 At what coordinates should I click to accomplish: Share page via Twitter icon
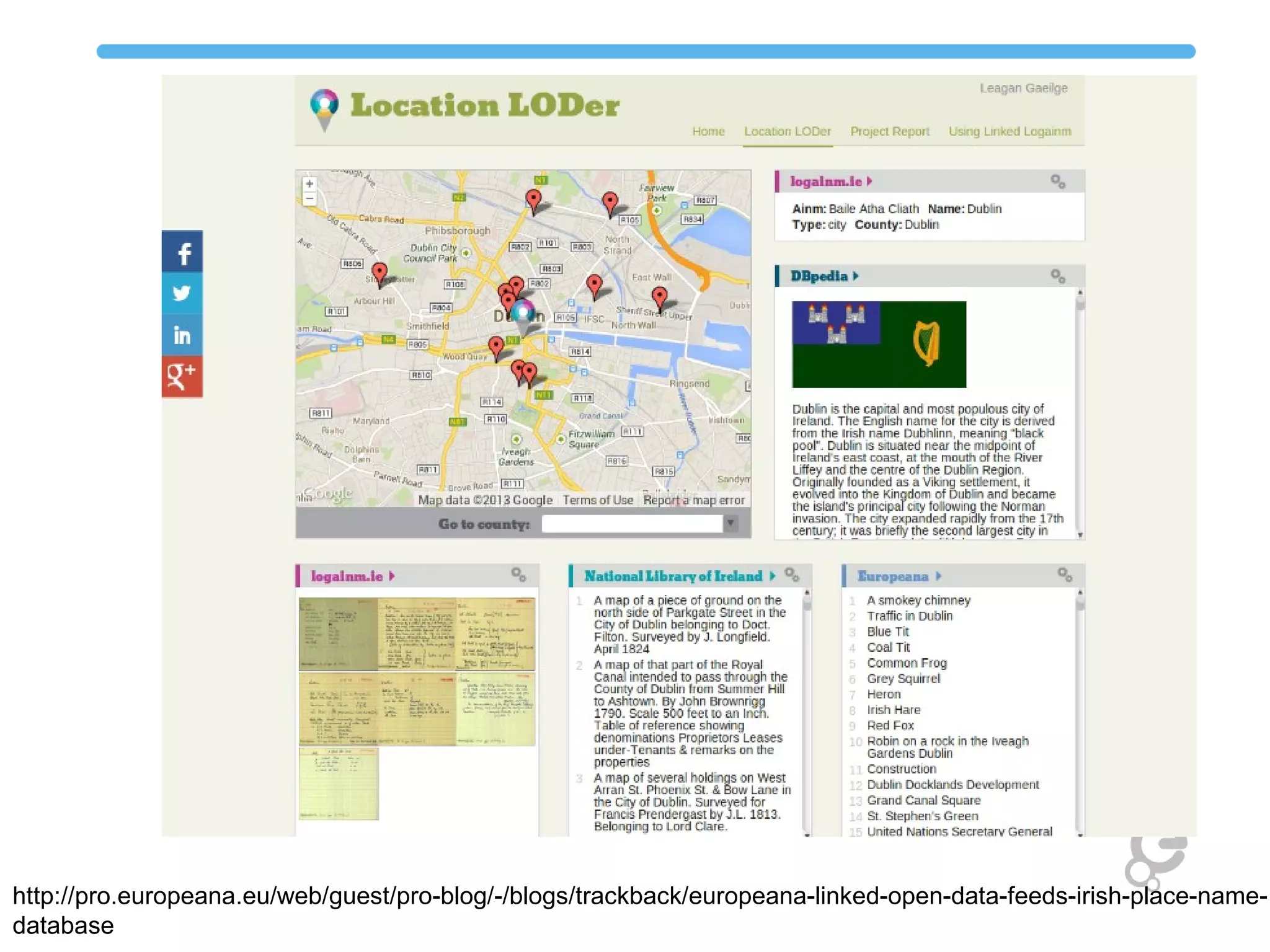click(x=182, y=293)
